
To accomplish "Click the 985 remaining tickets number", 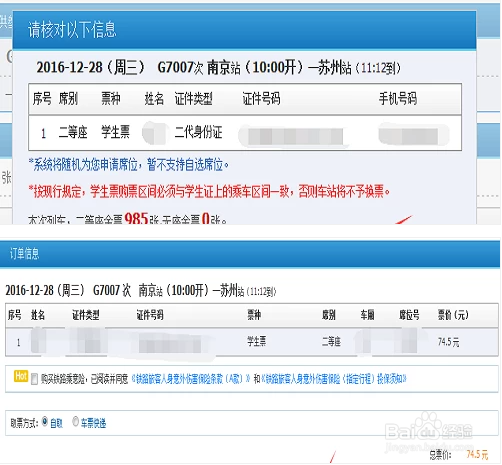I will [x=136, y=219].
